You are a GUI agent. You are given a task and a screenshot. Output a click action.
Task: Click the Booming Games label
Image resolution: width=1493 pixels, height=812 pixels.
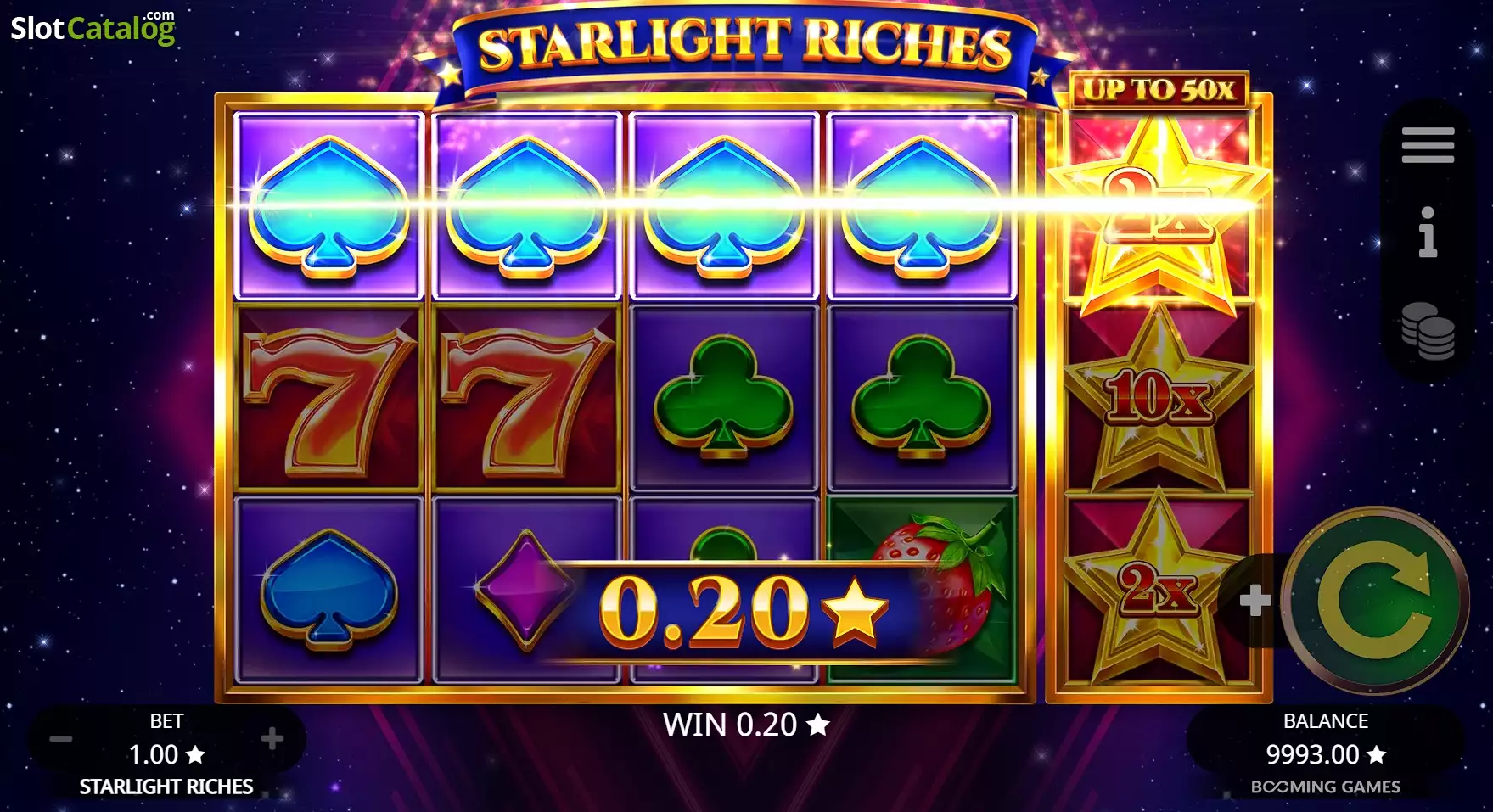(x=1325, y=787)
